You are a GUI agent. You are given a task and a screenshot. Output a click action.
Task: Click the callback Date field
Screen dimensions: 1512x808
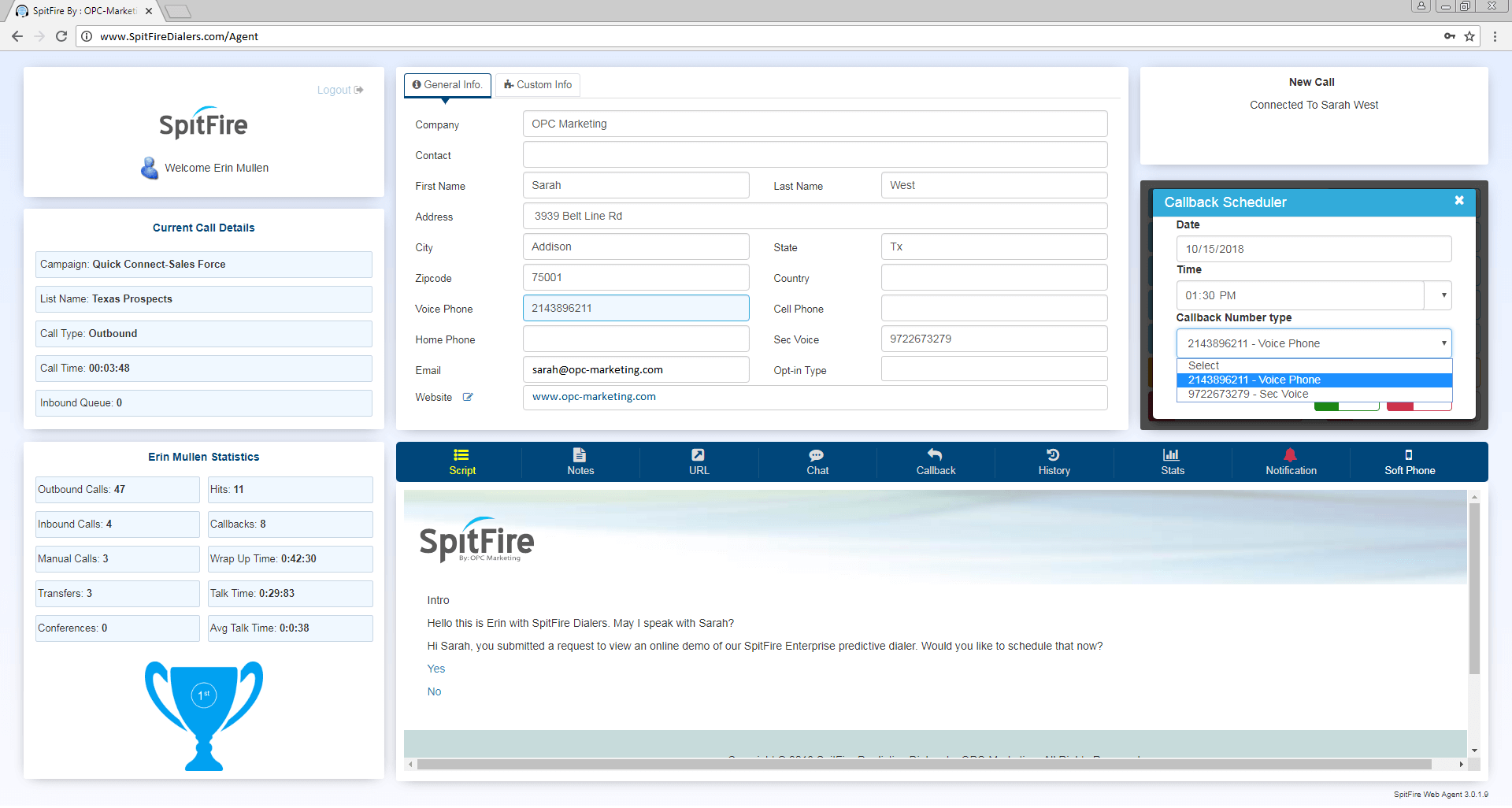coord(1314,249)
